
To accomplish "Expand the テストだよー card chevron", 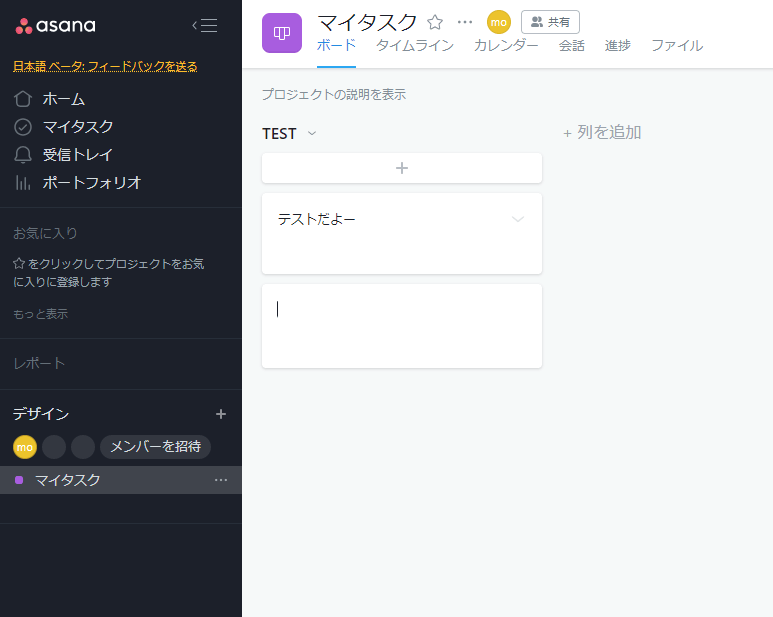I will click(x=518, y=219).
